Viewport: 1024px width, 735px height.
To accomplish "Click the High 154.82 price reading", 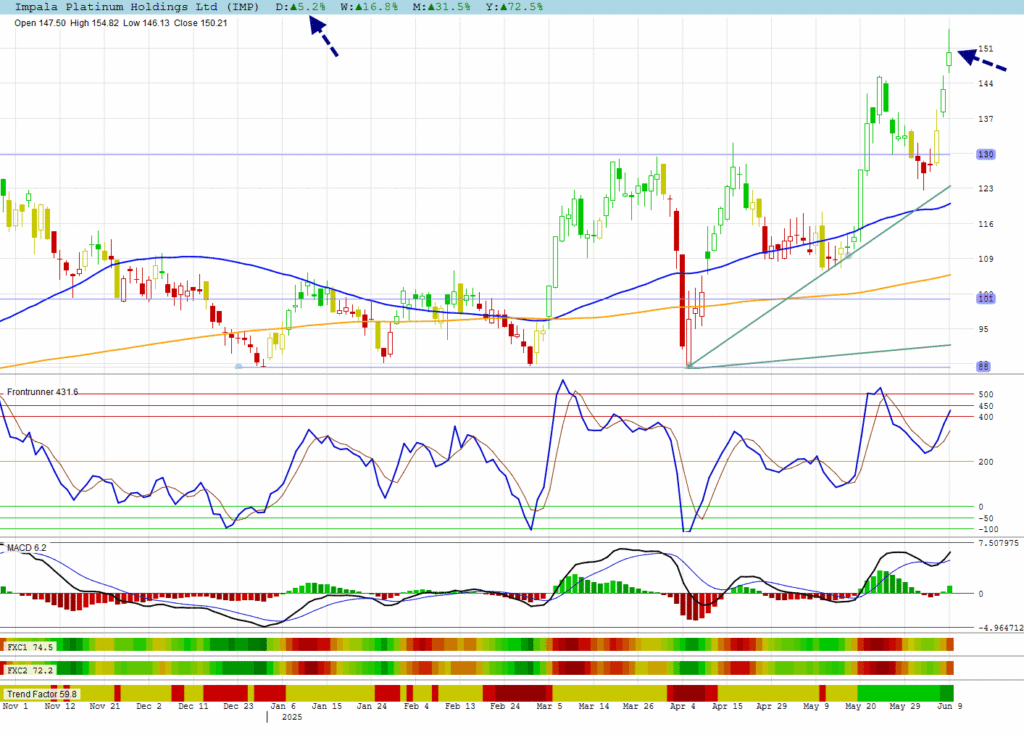I will coord(94,23).
